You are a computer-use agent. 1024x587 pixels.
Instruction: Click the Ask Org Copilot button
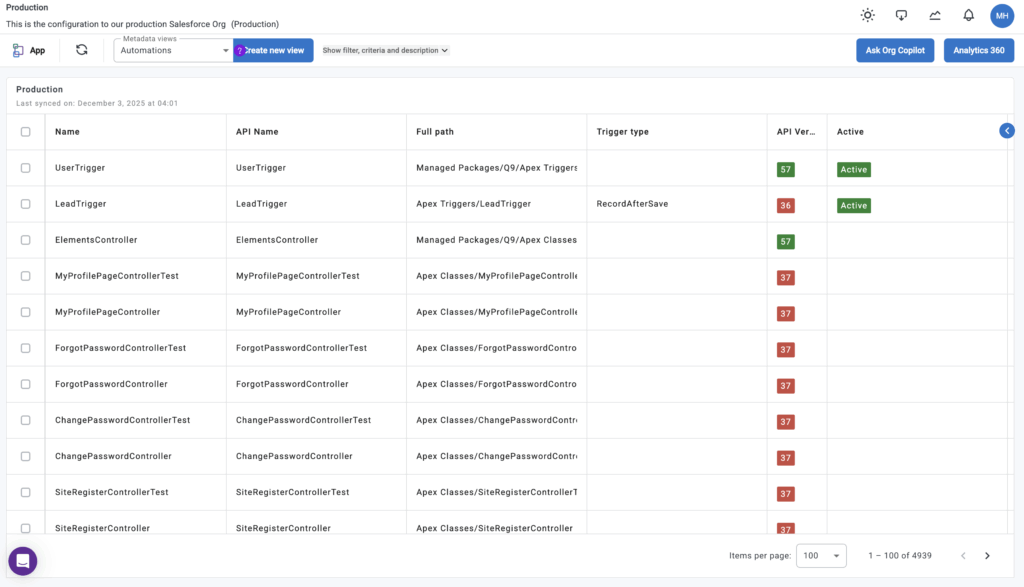pos(895,50)
